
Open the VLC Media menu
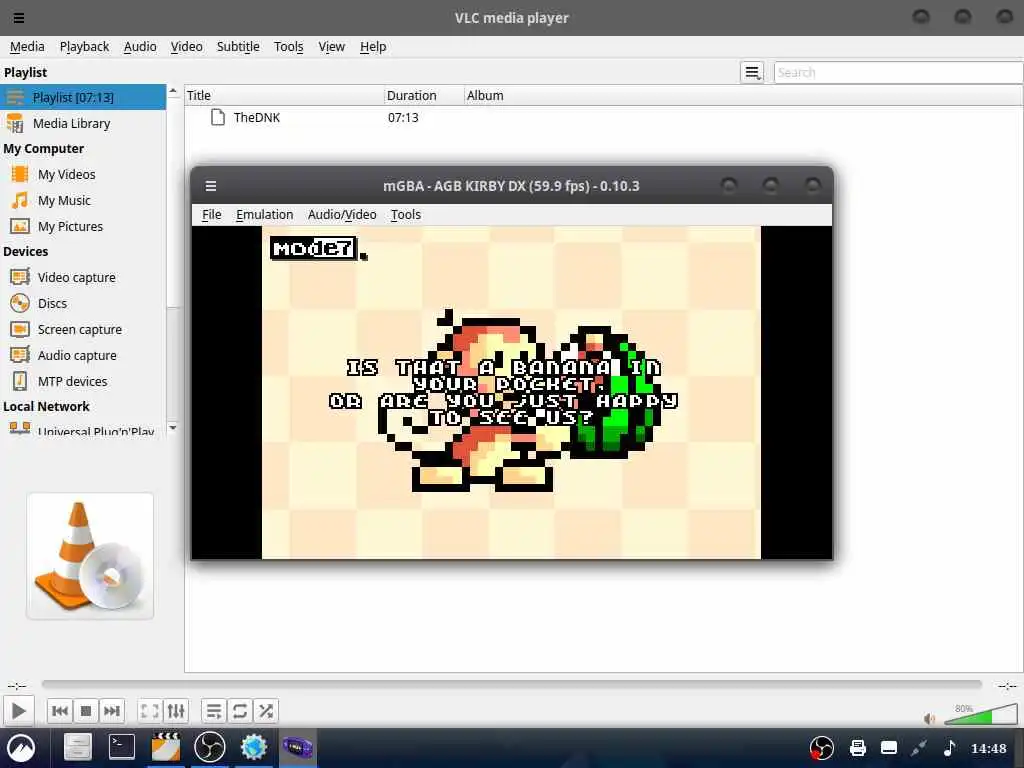[27, 46]
